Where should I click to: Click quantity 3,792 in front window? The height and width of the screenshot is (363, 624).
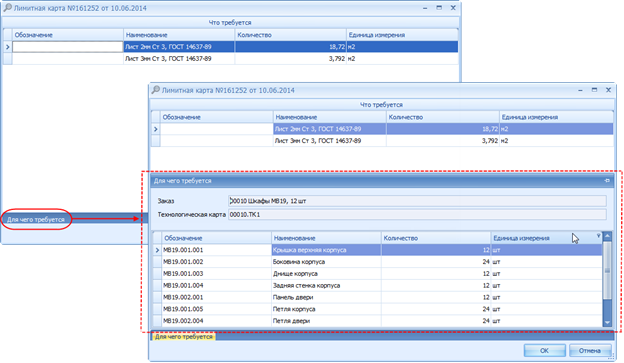click(x=490, y=141)
